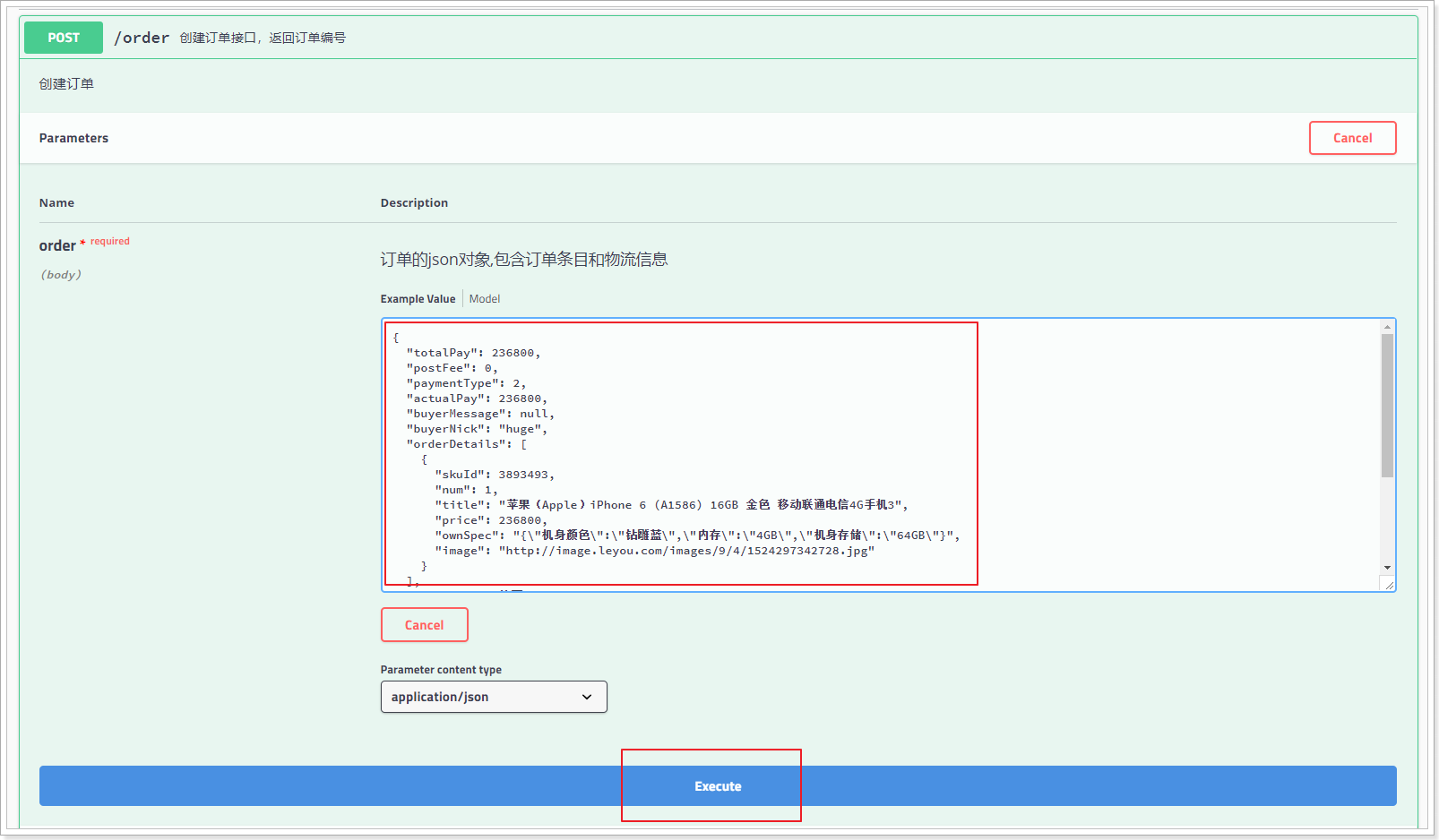Click the textarea scrollbar up arrow

1387,327
